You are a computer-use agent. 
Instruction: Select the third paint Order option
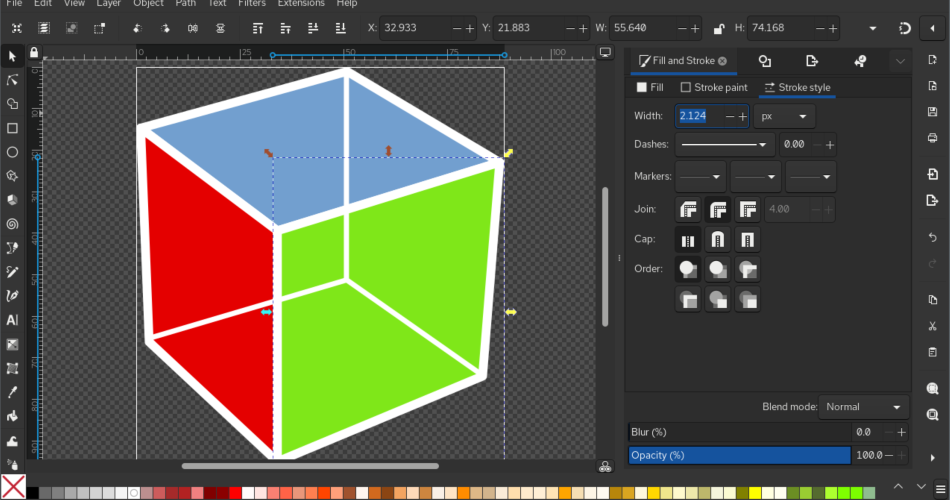[748, 269]
